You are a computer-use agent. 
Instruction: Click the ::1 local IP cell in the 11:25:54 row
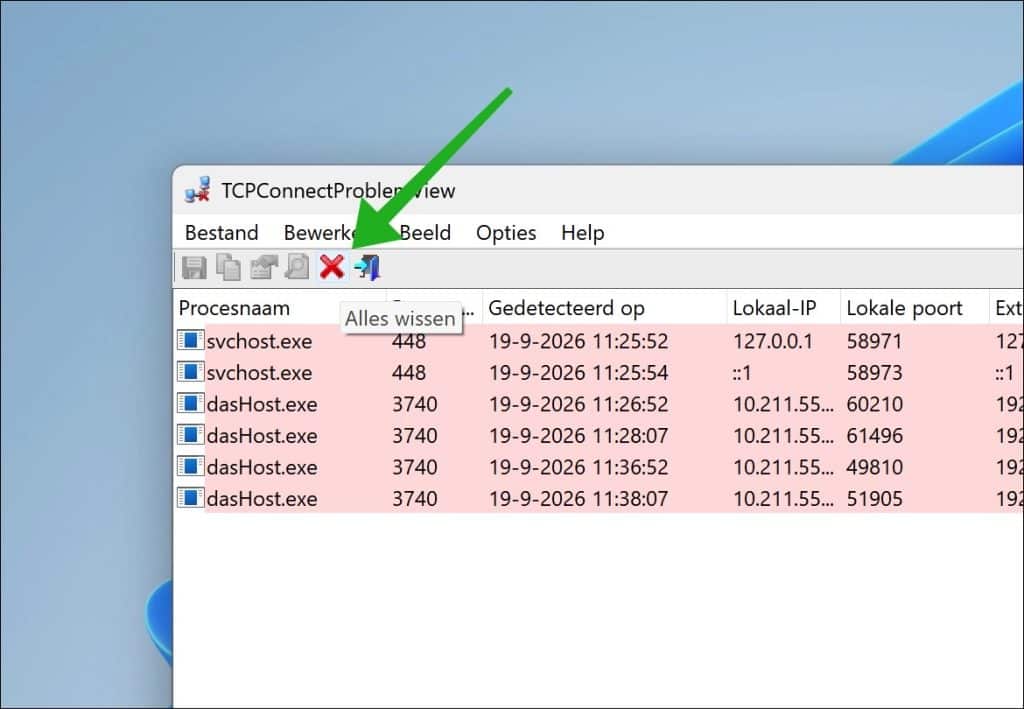coord(742,372)
